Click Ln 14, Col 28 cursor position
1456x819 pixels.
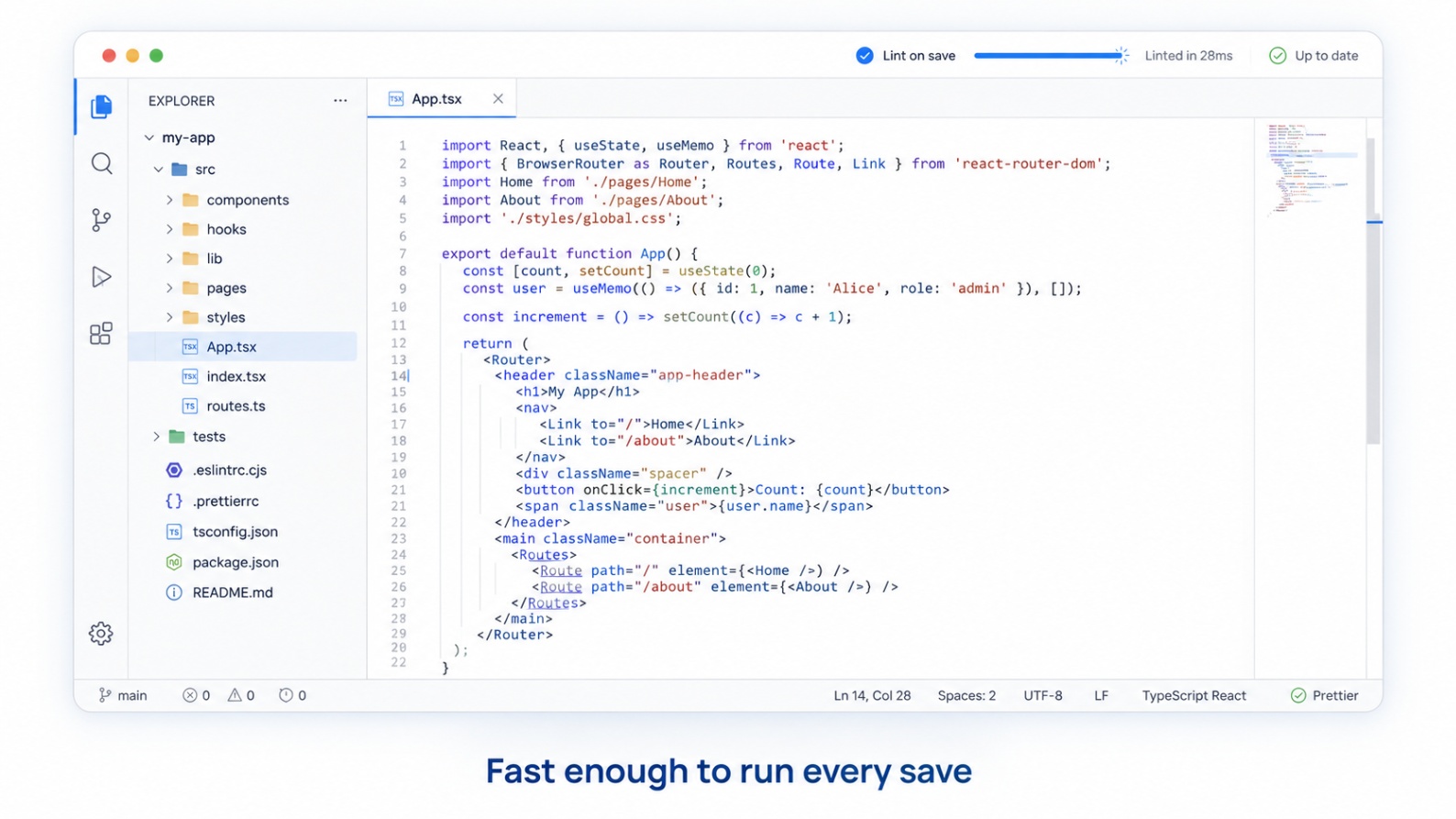tap(872, 695)
